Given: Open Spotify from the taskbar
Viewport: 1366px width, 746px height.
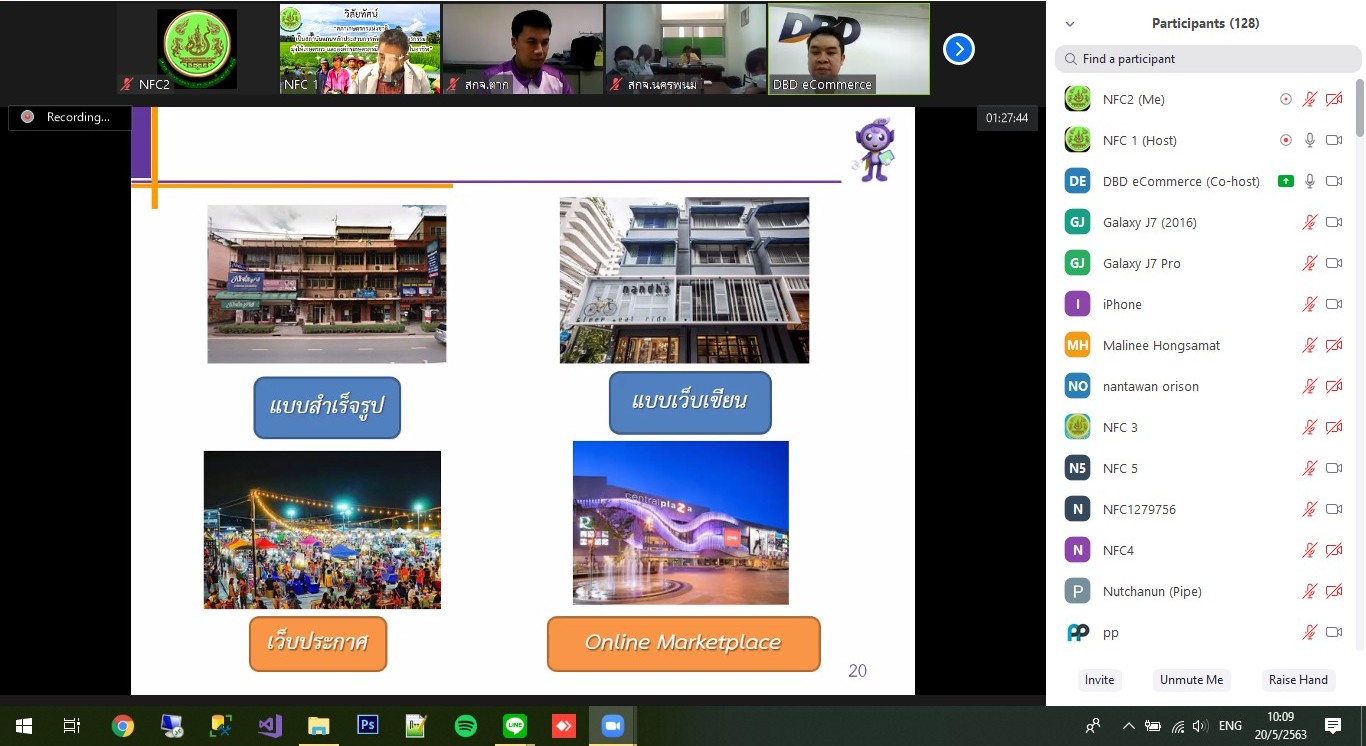Looking at the screenshot, I should tap(466, 726).
